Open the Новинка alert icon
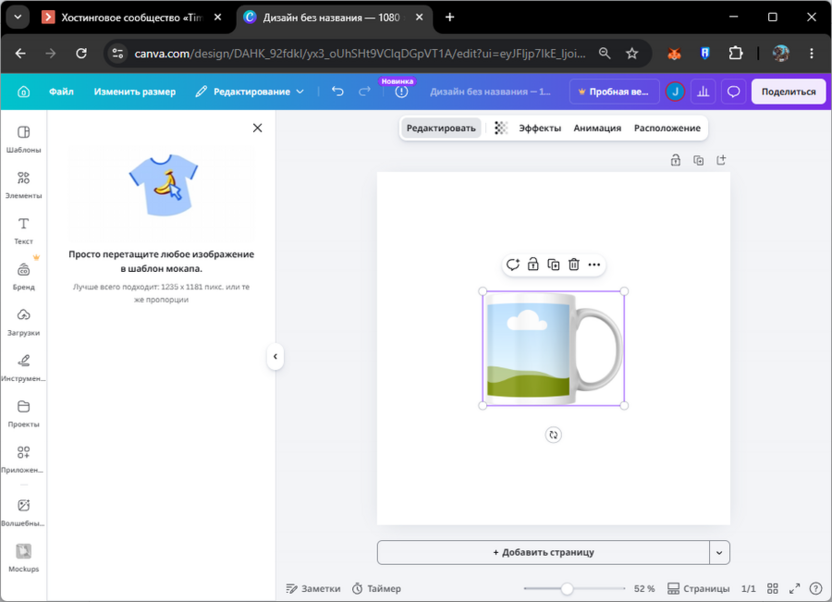The width and height of the screenshot is (832, 602). [x=402, y=92]
